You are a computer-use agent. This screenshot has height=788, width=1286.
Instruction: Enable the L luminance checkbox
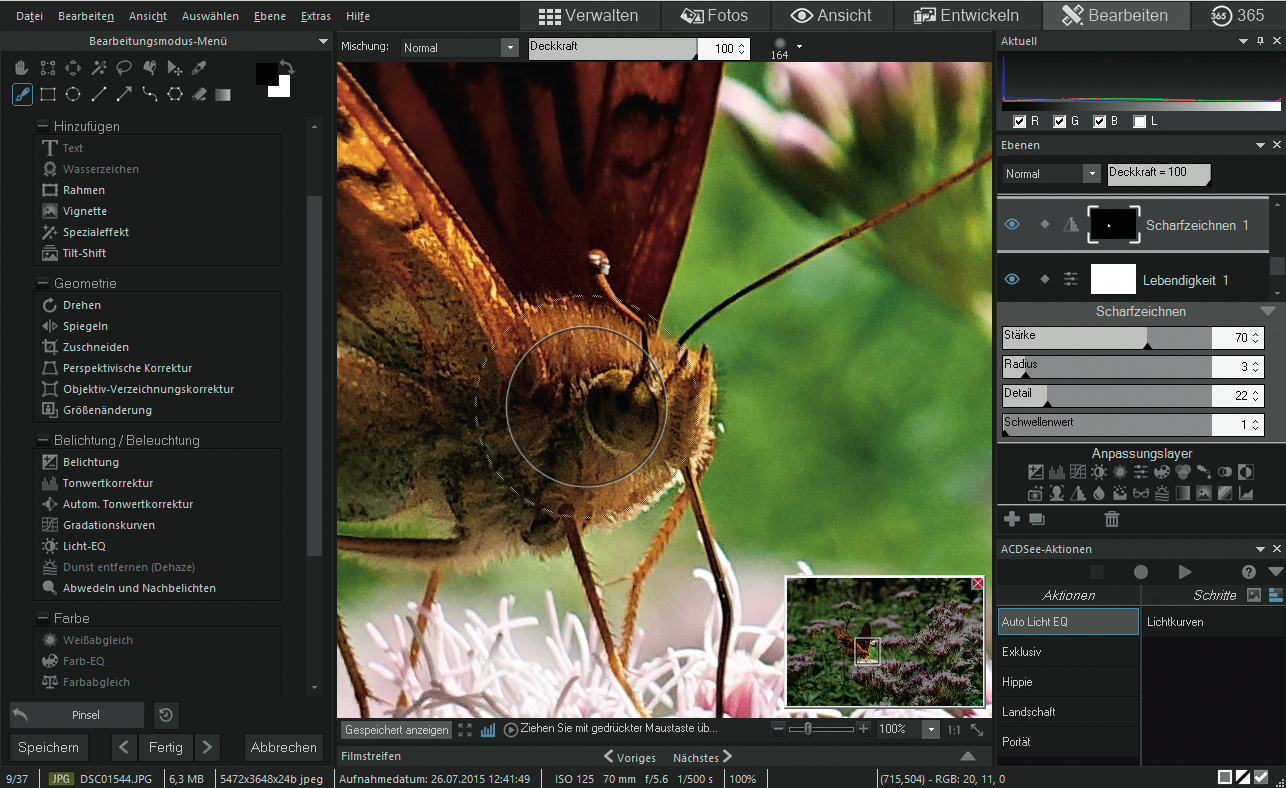1139,122
